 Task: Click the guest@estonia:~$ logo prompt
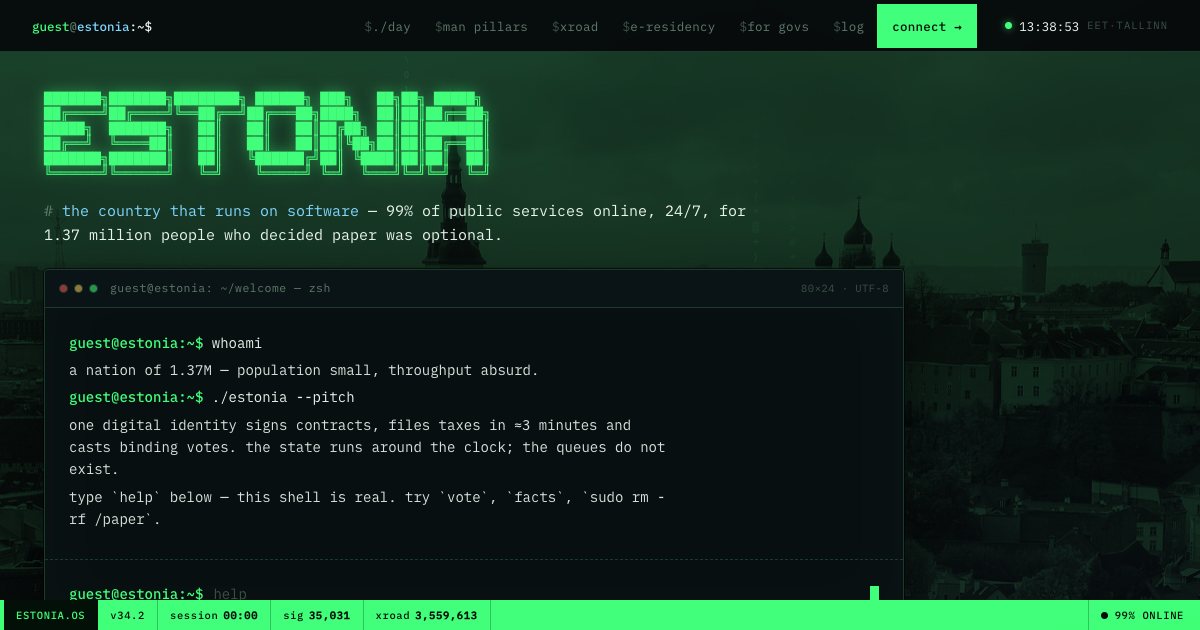pos(92,27)
